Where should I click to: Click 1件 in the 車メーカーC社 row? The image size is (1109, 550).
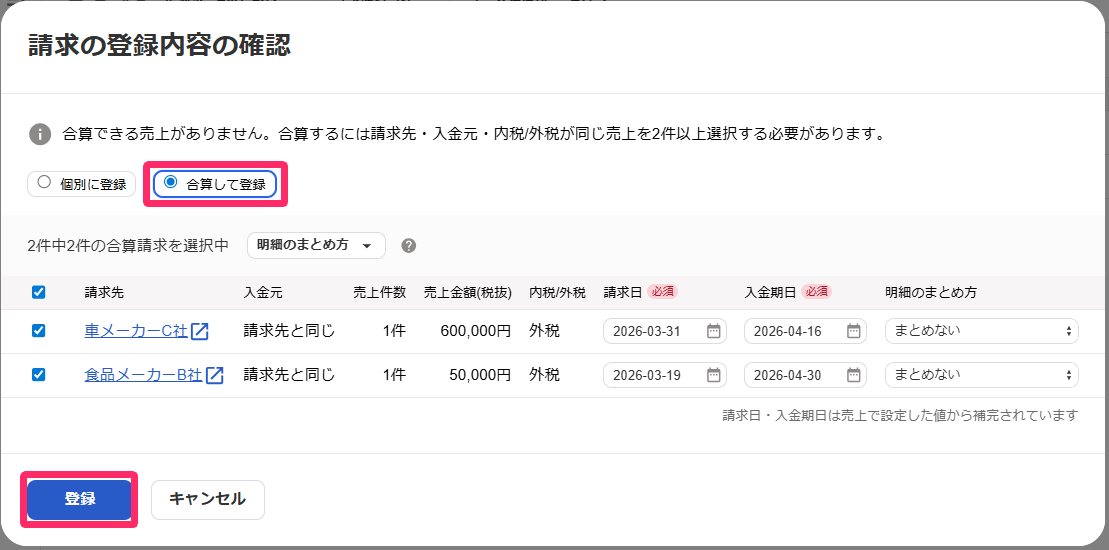394,331
